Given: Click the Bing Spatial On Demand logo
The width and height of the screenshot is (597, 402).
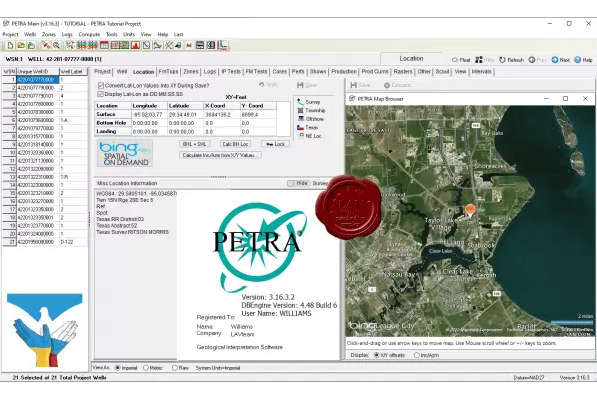Looking at the screenshot, I should coord(125,154).
